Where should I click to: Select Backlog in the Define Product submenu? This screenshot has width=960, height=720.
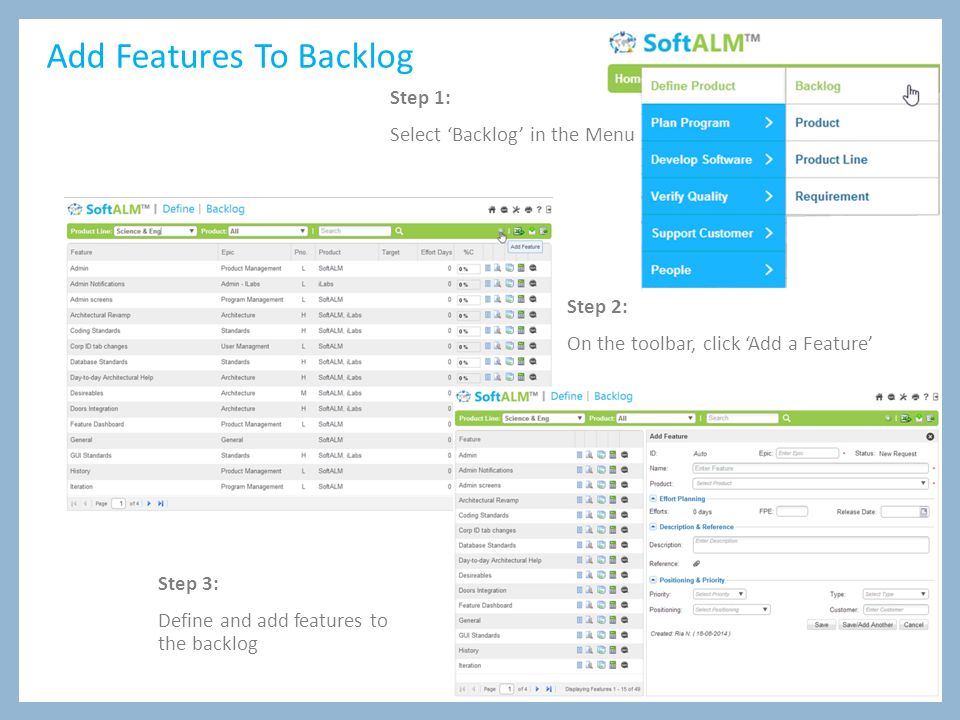(x=862, y=86)
